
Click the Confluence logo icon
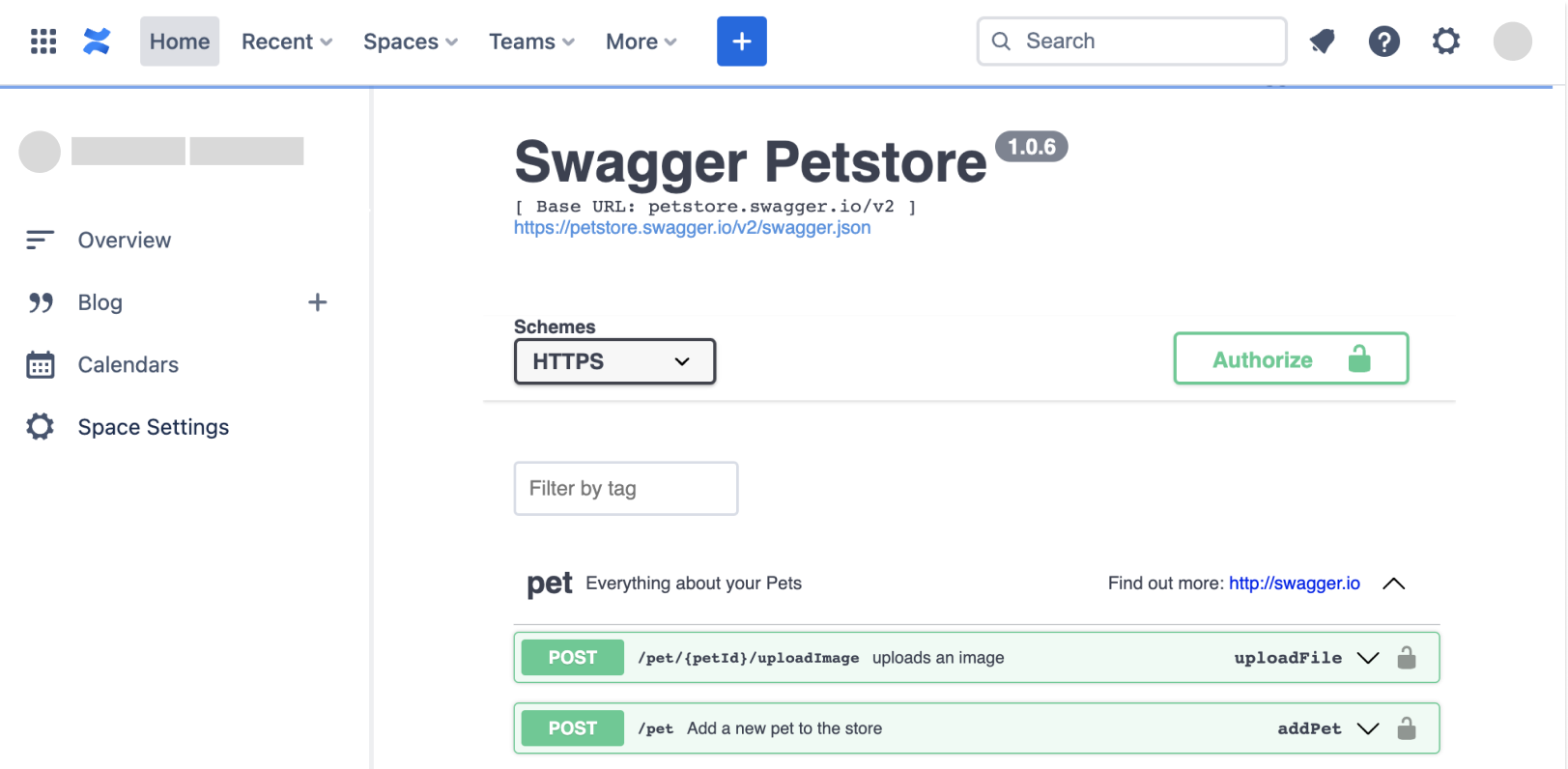97,42
